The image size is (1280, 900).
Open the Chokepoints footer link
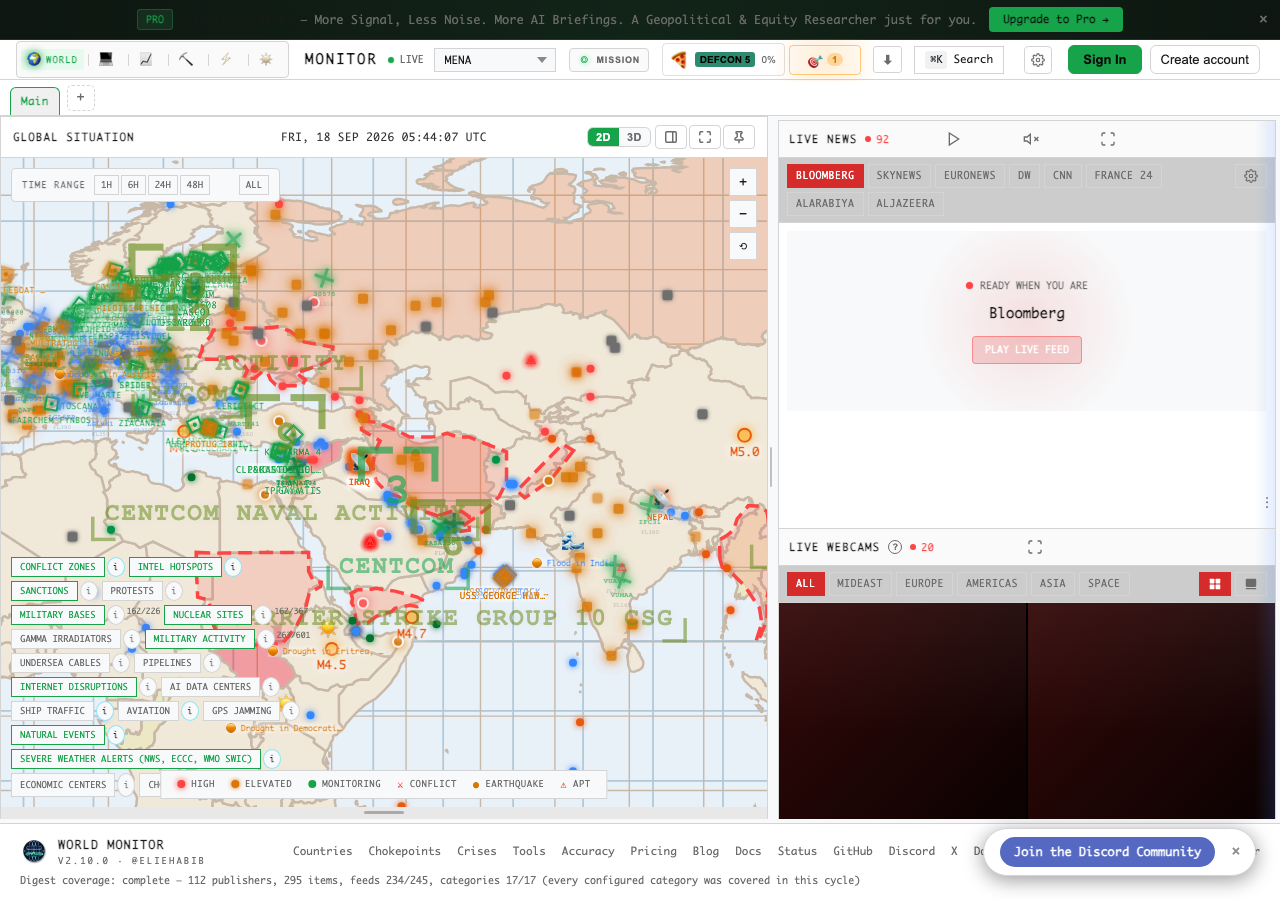[x=405, y=852]
